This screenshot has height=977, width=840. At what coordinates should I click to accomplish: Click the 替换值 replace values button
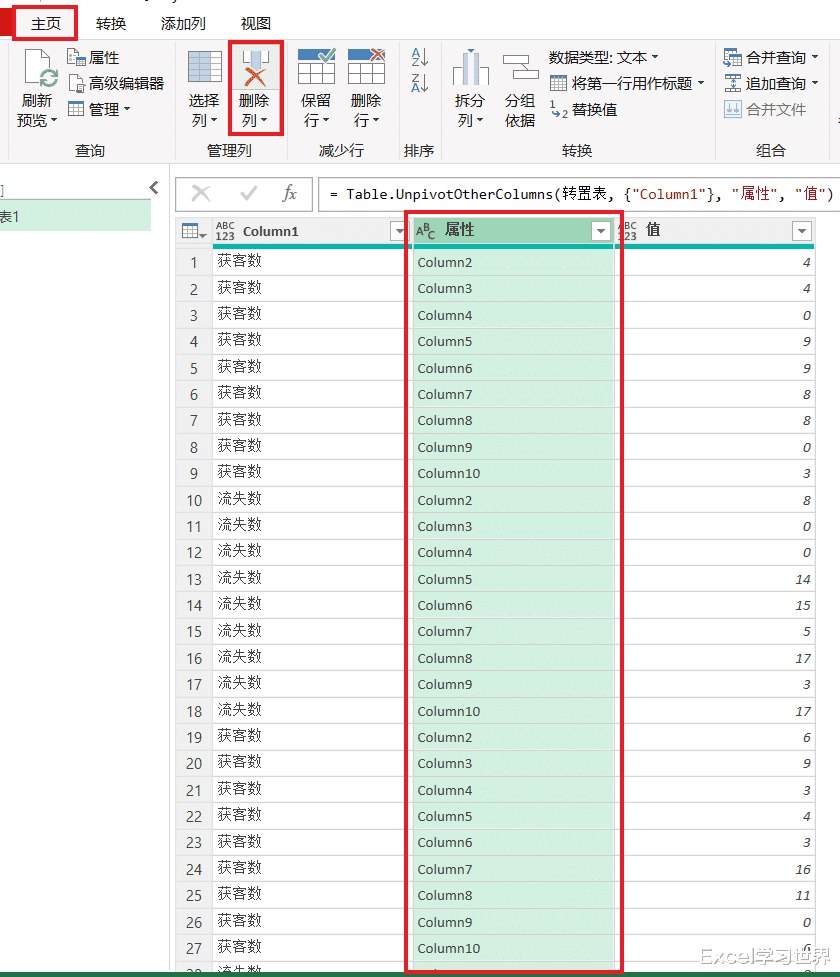tap(584, 110)
